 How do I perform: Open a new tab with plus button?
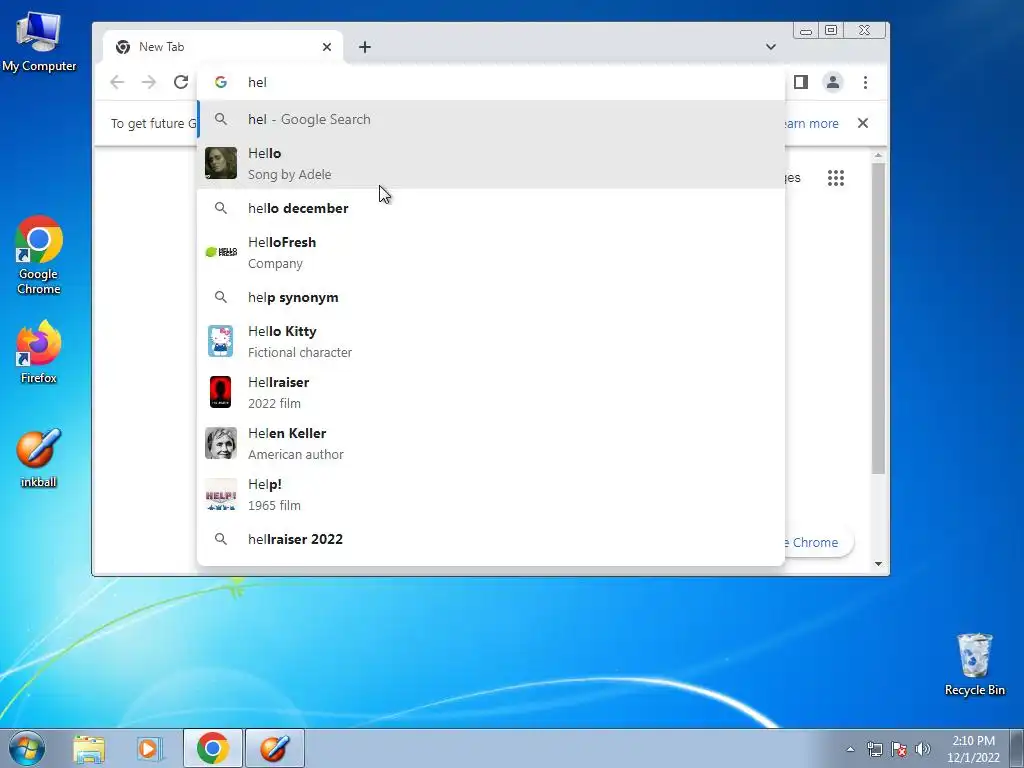[x=365, y=47]
